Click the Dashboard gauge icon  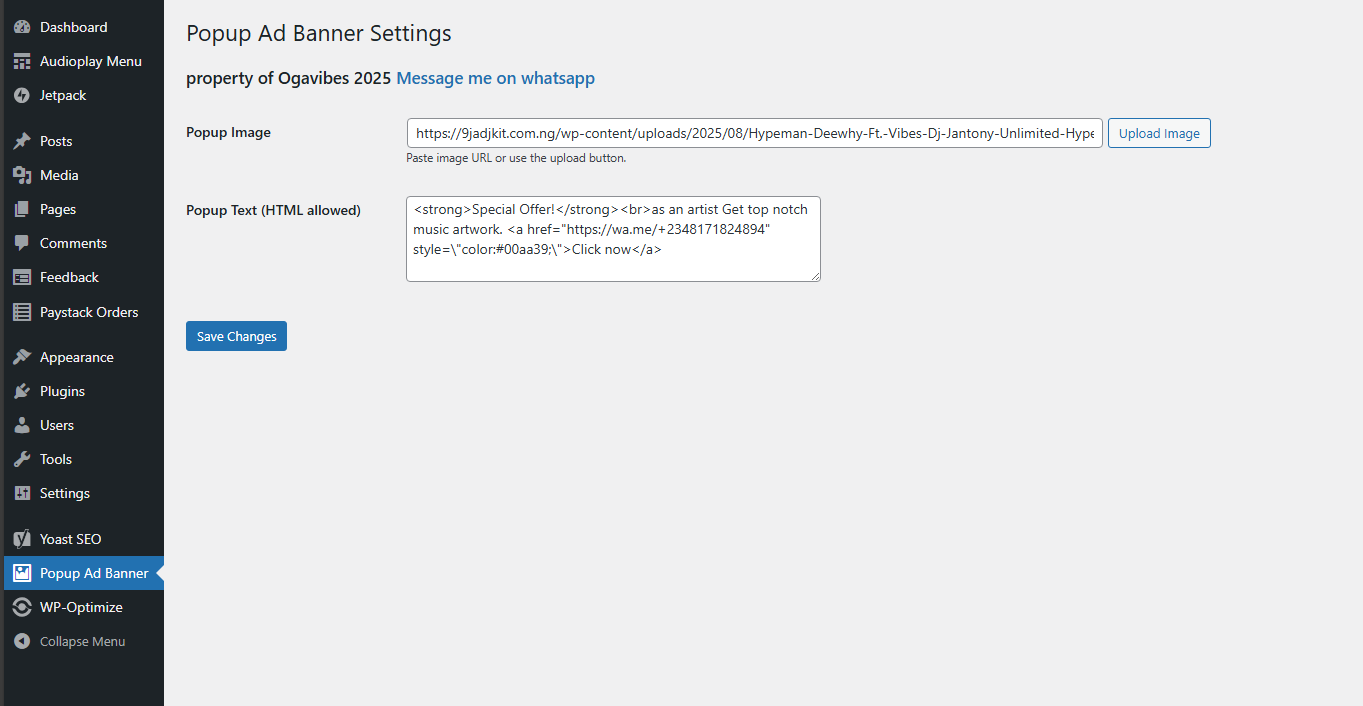[22, 27]
